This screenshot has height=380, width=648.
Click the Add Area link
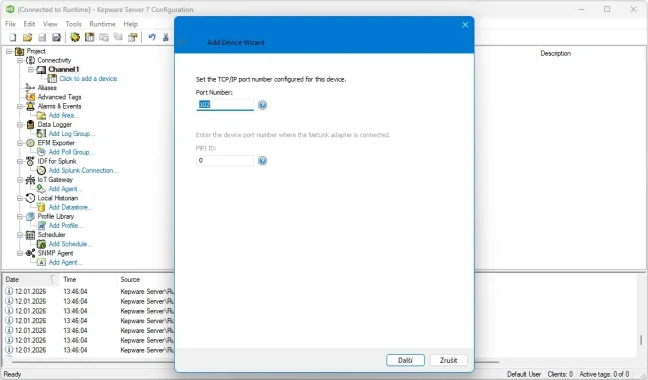pos(64,115)
